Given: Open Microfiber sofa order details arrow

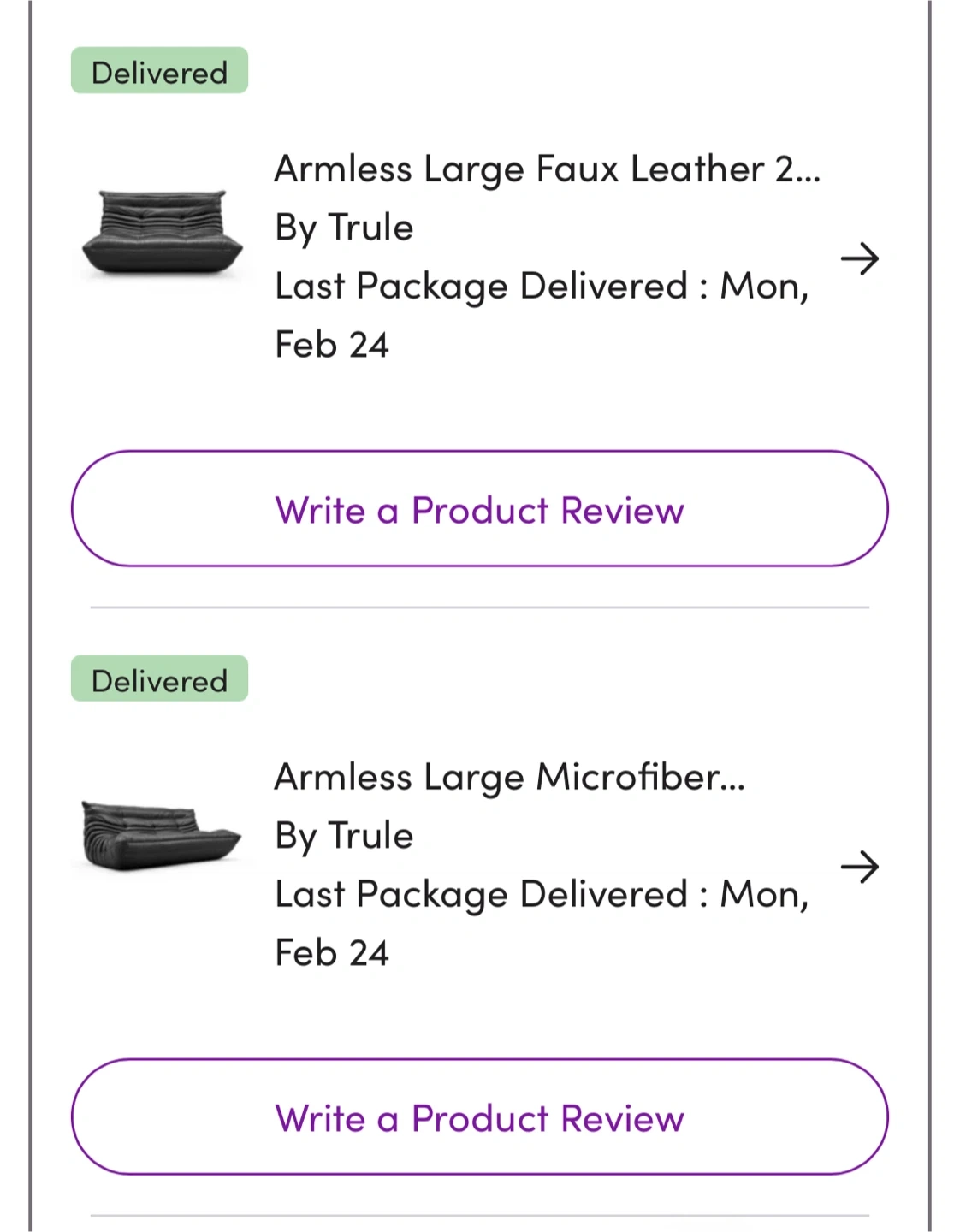Looking at the screenshot, I should [859, 867].
